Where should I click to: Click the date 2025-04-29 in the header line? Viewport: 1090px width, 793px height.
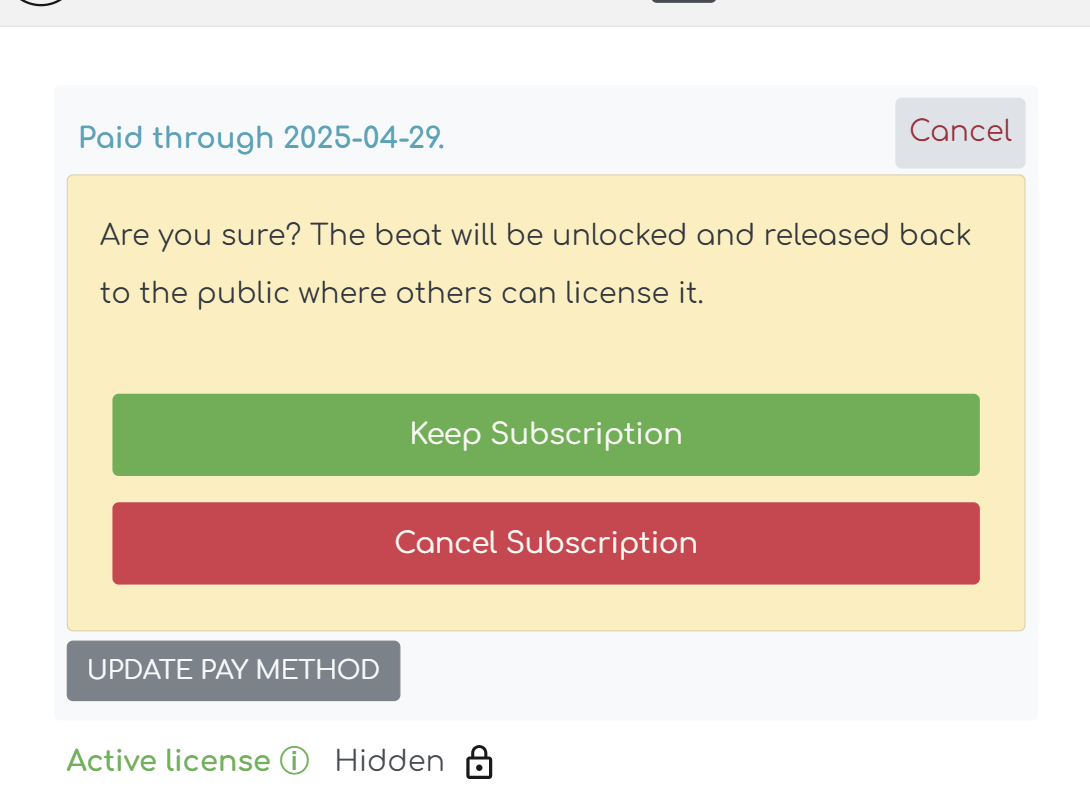362,138
